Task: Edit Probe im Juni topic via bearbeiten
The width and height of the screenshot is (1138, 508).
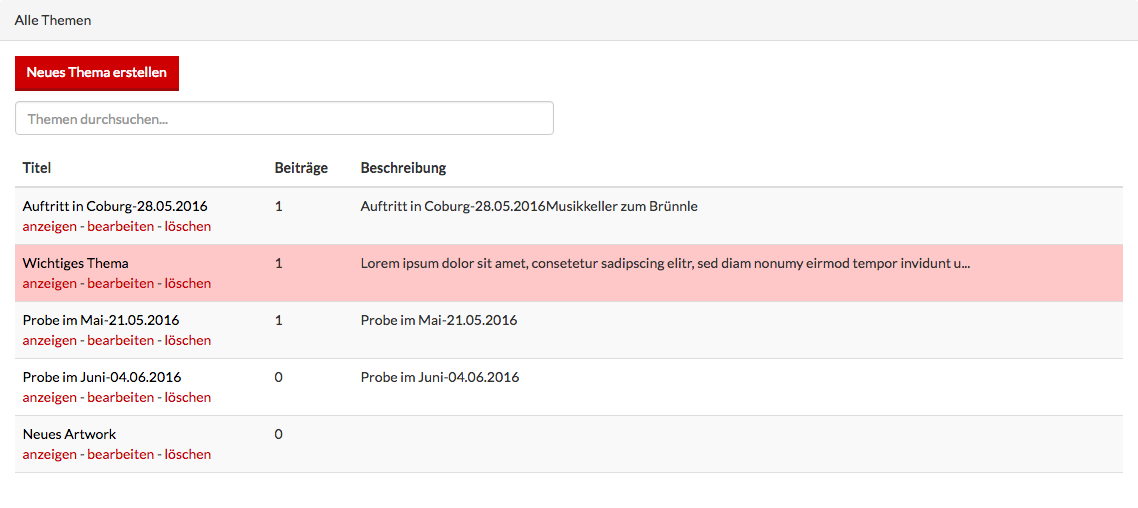Action: [120, 397]
